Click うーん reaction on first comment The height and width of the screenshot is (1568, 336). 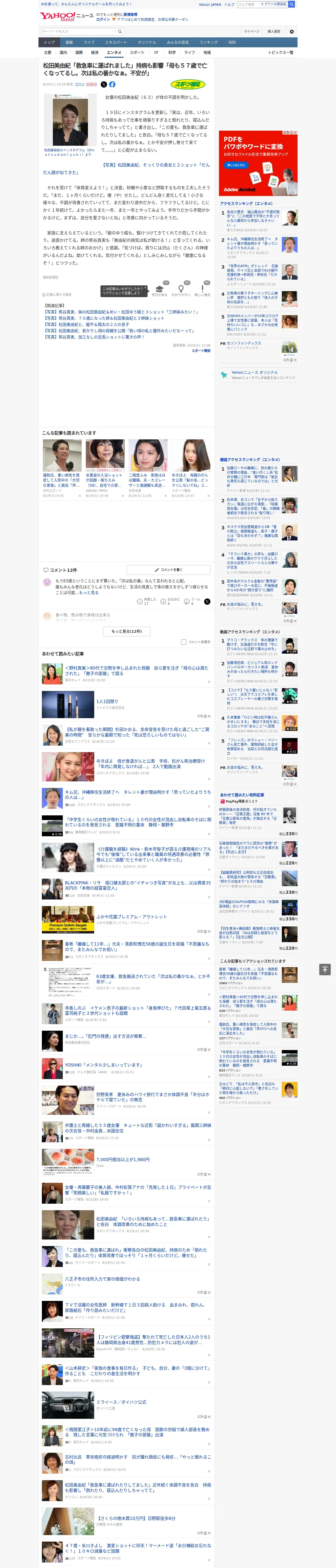187,601
